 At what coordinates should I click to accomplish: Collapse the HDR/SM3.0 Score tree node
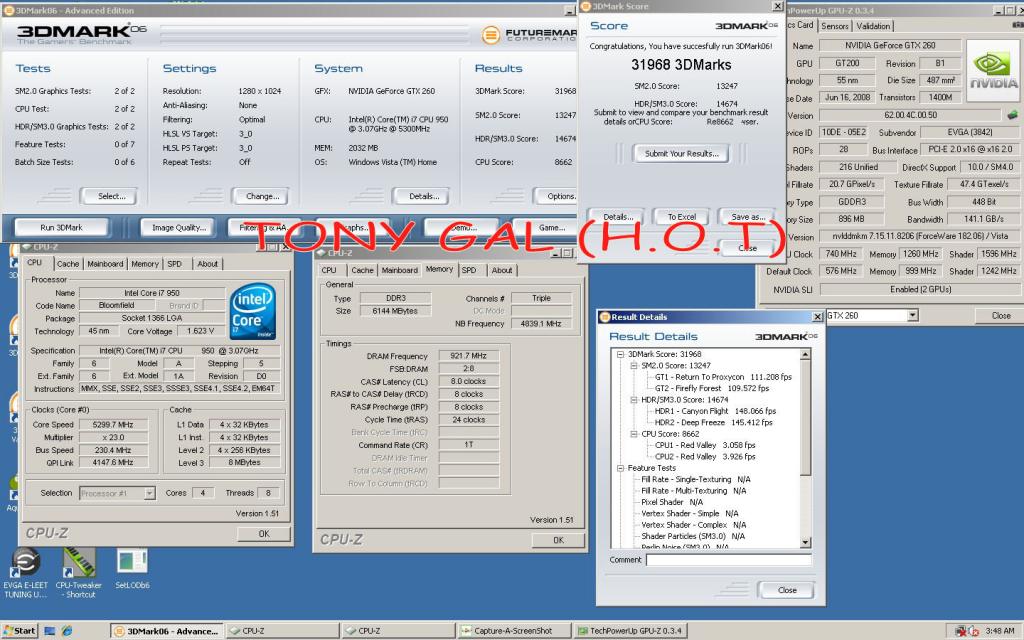pyautogui.click(x=633, y=400)
